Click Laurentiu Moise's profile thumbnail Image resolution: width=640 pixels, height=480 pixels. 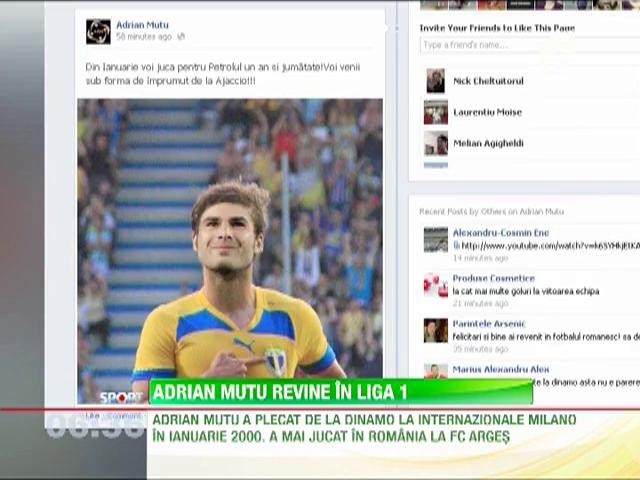click(436, 112)
